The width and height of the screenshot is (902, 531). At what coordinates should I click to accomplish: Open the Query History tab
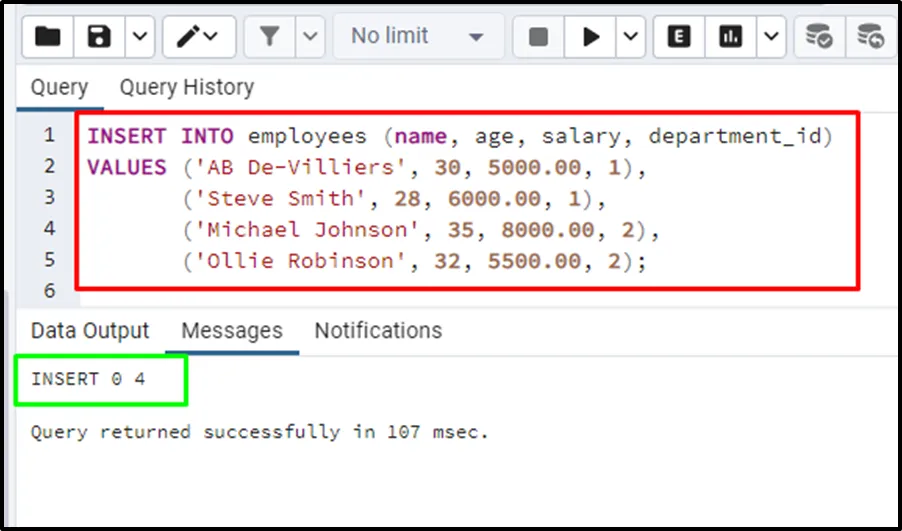coord(186,87)
